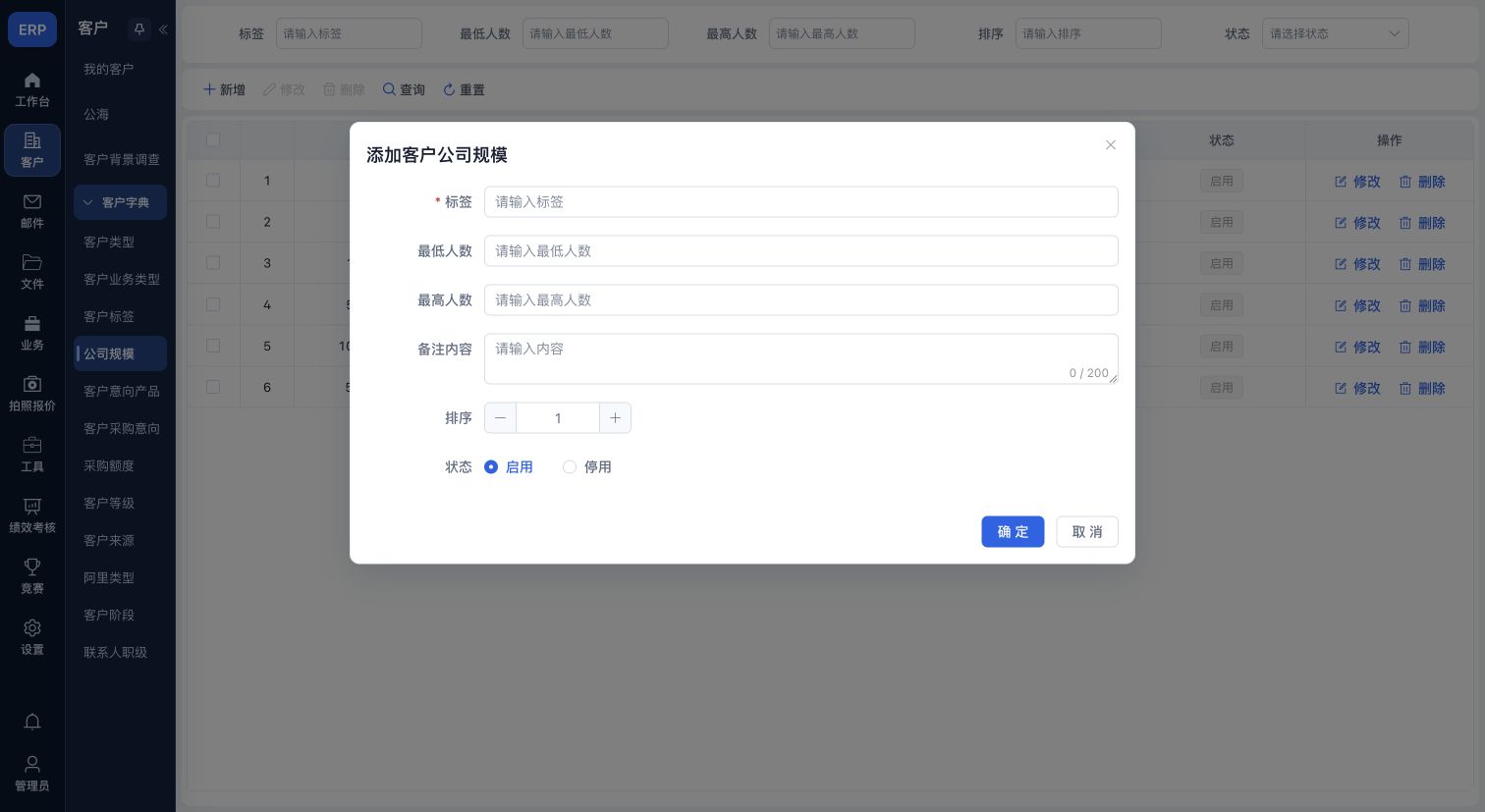
Task: Open the 设置 gear section
Action: [x=32, y=637]
